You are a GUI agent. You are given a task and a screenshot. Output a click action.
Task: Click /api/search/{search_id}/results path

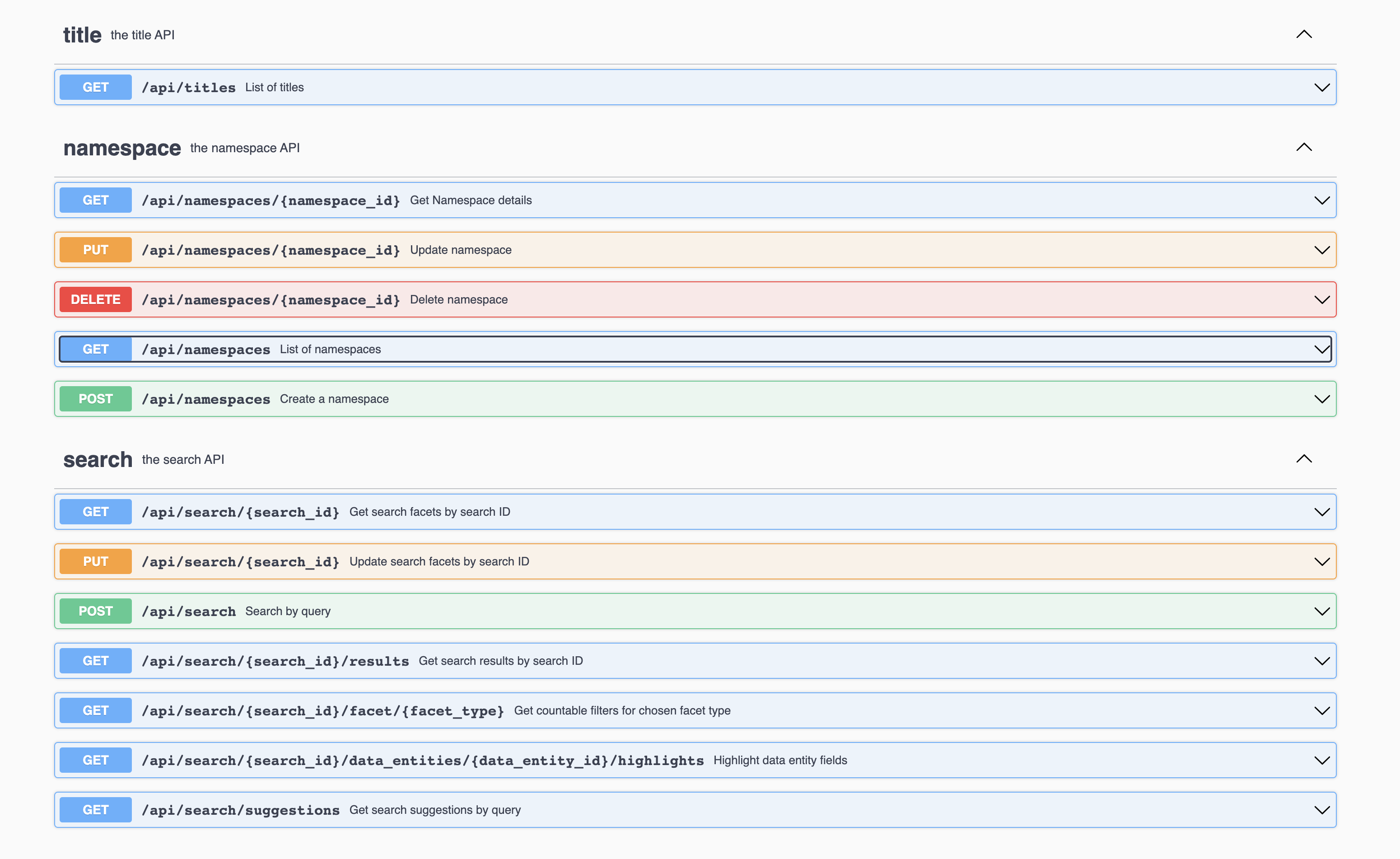pyautogui.click(x=275, y=661)
